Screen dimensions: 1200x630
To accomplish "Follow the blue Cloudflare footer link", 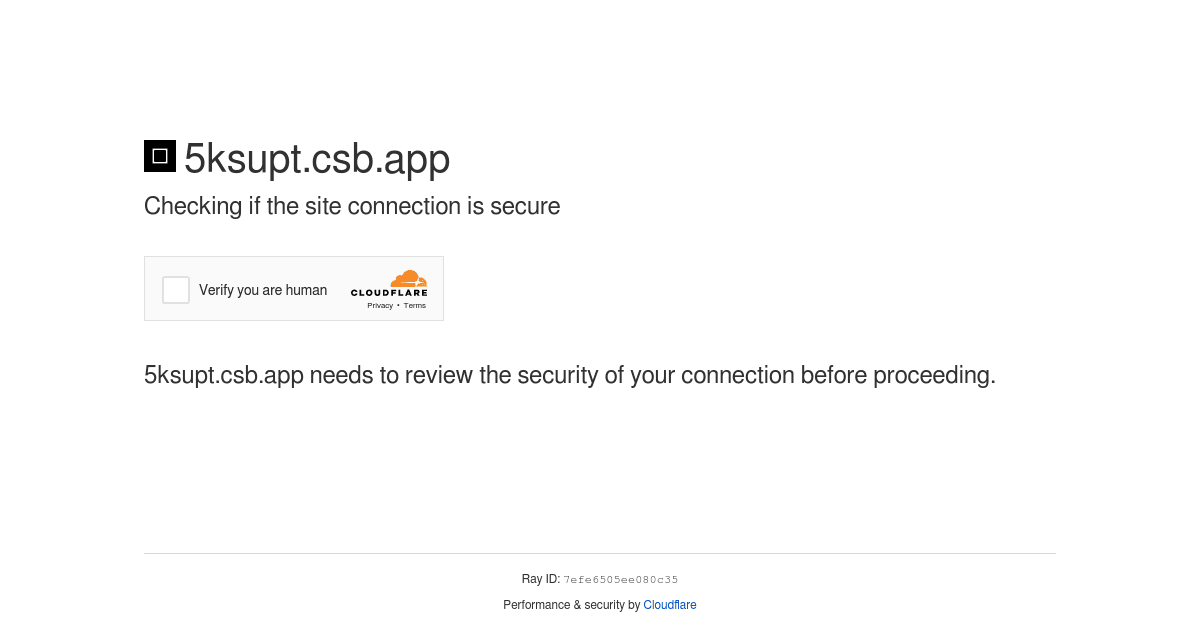I will tap(670, 605).
